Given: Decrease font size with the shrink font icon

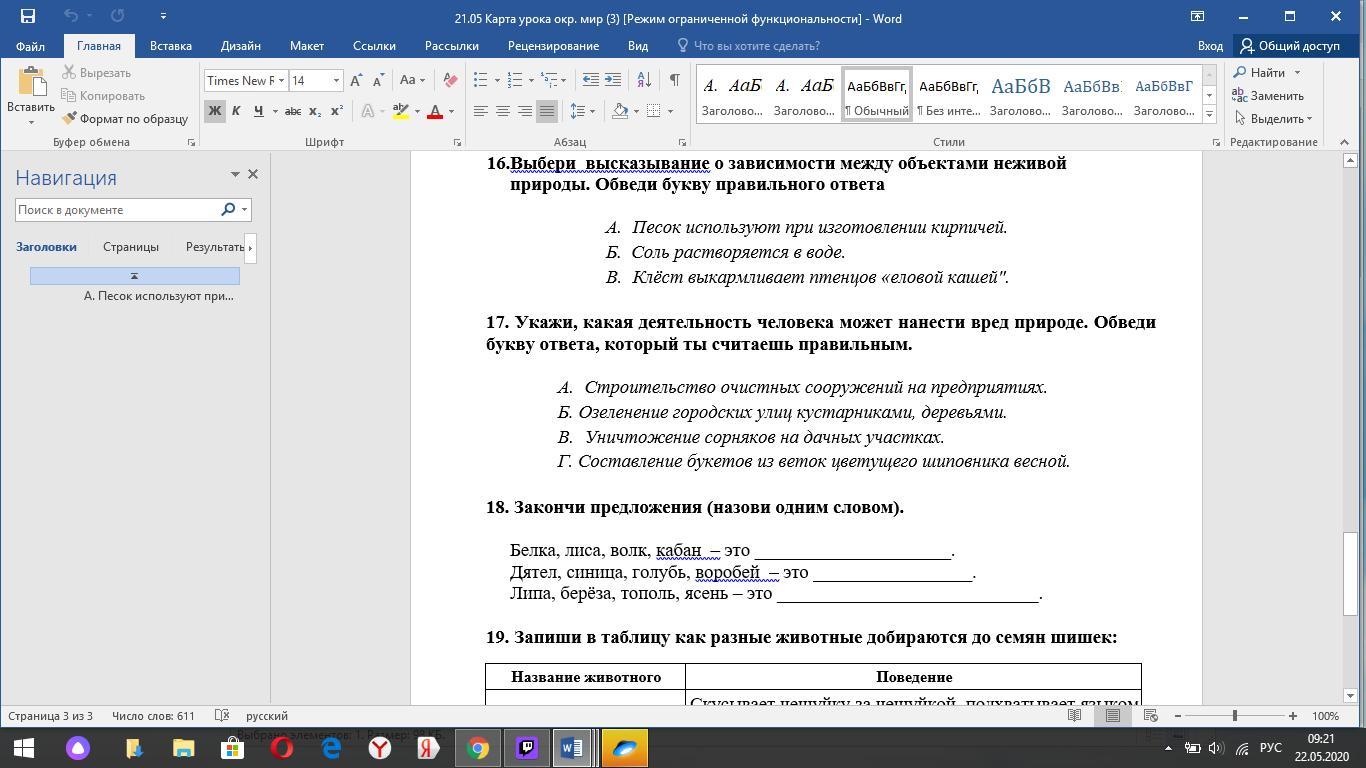Looking at the screenshot, I should click(378, 80).
